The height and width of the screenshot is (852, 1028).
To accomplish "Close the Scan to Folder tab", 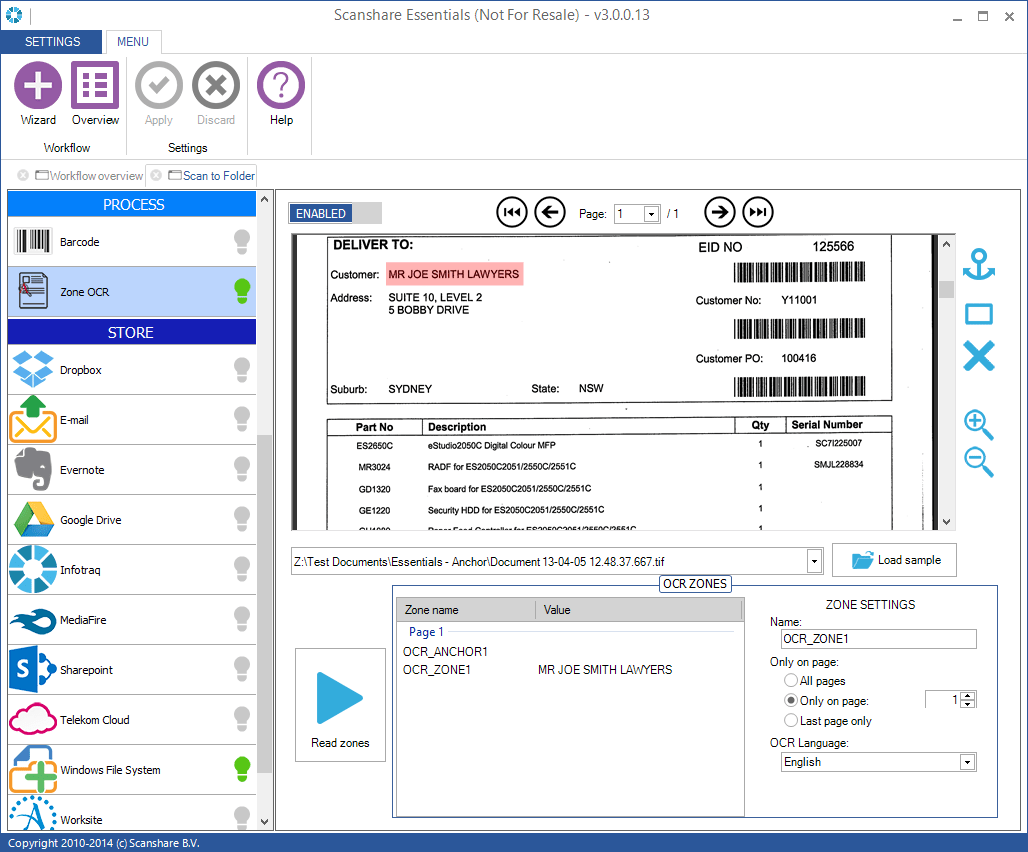I will (156, 176).
